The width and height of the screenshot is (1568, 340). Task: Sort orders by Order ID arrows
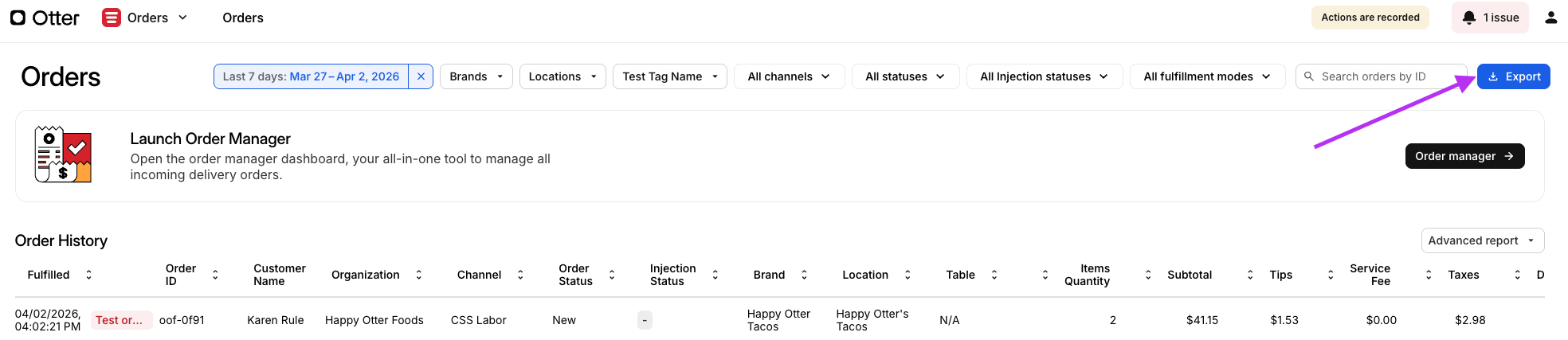pyautogui.click(x=215, y=275)
